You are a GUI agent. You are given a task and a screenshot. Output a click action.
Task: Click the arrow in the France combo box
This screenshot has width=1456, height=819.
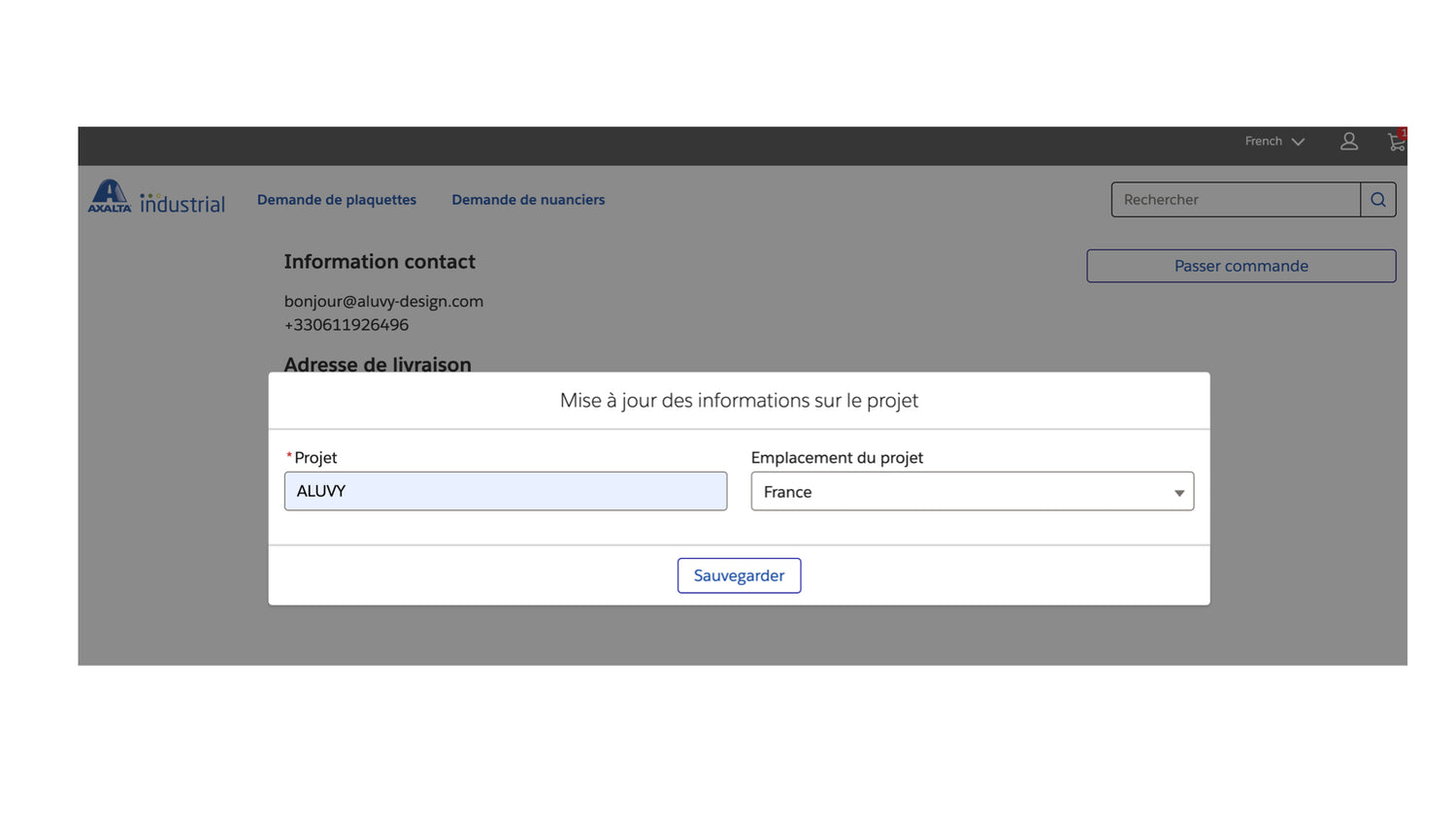(x=1178, y=493)
